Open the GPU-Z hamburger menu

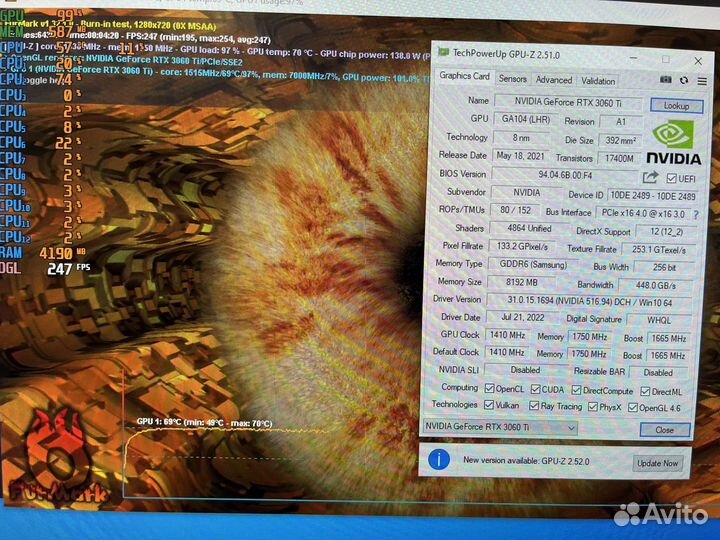(x=701, y=80)
